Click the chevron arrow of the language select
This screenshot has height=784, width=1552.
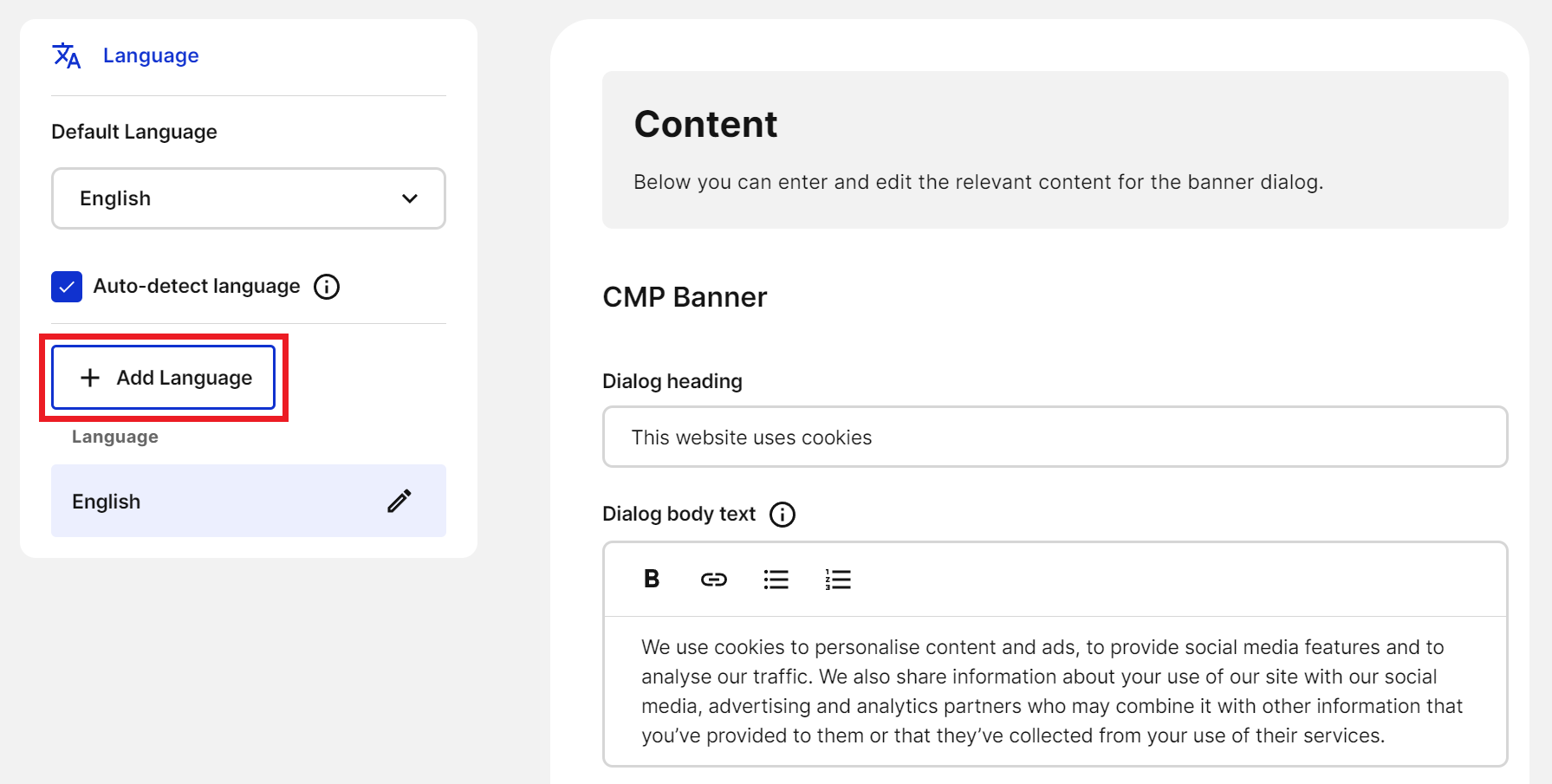(410, 198)
